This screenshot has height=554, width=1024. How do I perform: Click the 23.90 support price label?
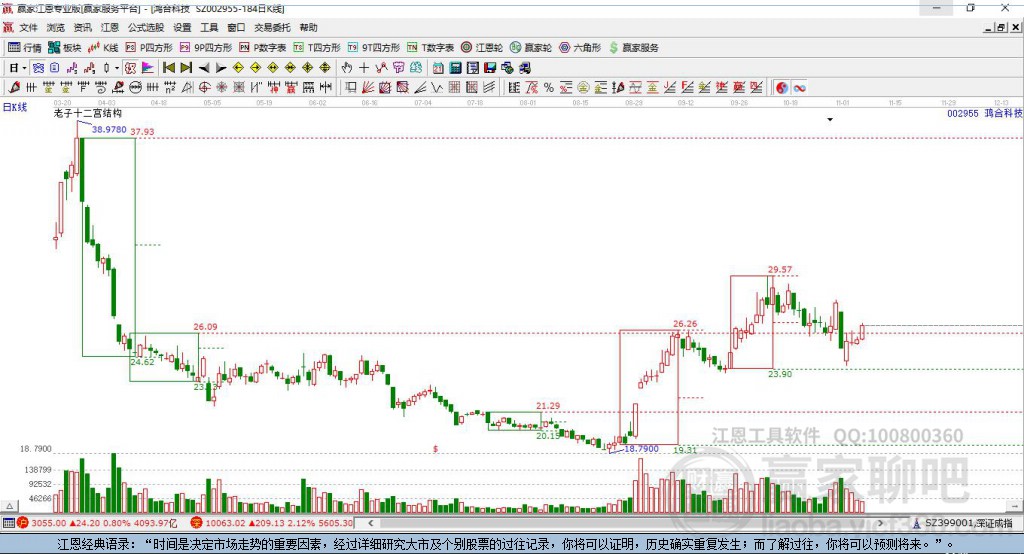(780, 374)
